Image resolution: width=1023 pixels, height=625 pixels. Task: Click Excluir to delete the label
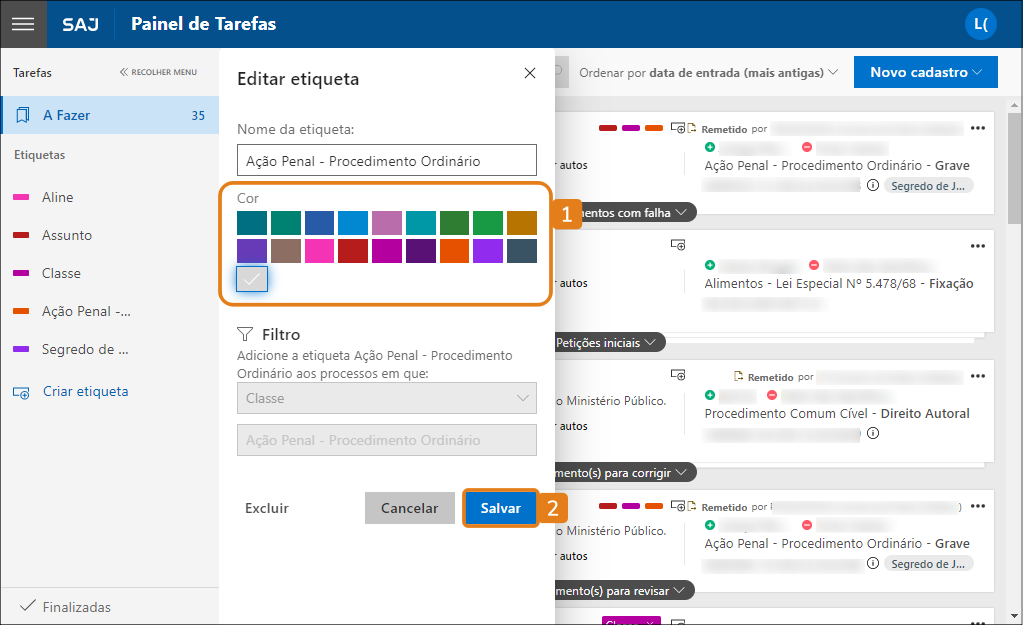tap(267, 508)
